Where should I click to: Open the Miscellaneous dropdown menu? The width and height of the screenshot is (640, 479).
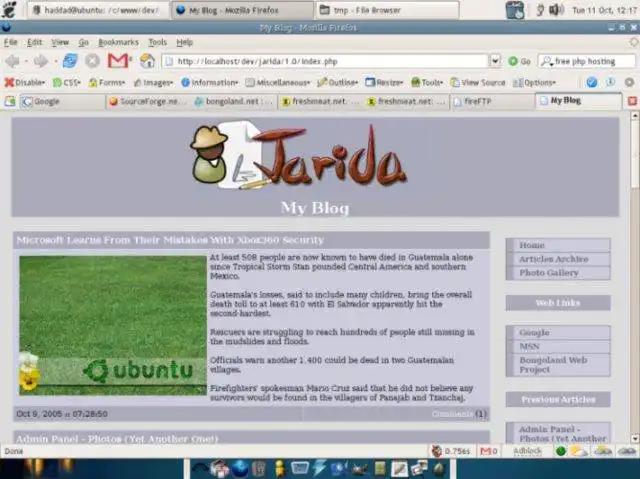coord(277,83)
